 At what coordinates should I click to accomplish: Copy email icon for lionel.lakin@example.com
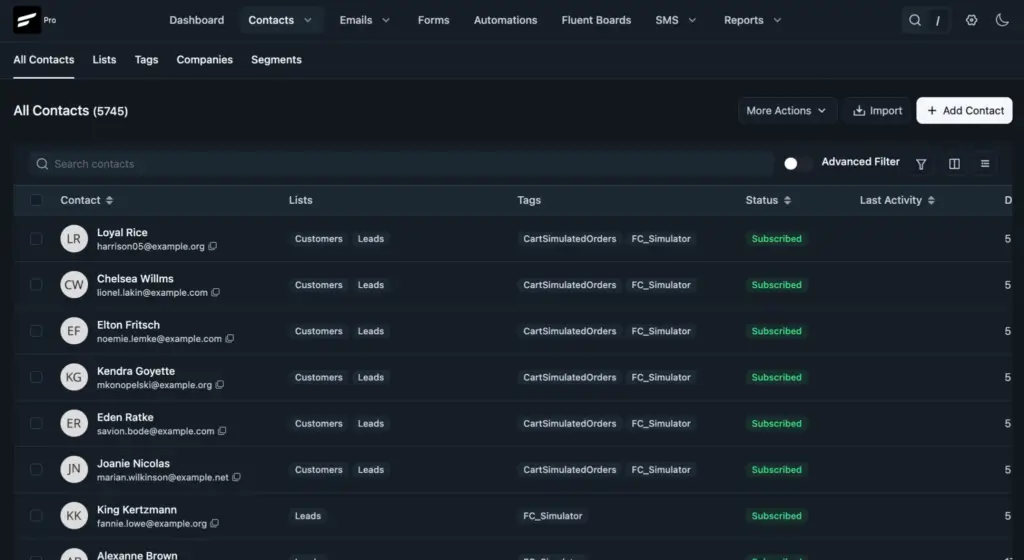[x=216, y=292]
